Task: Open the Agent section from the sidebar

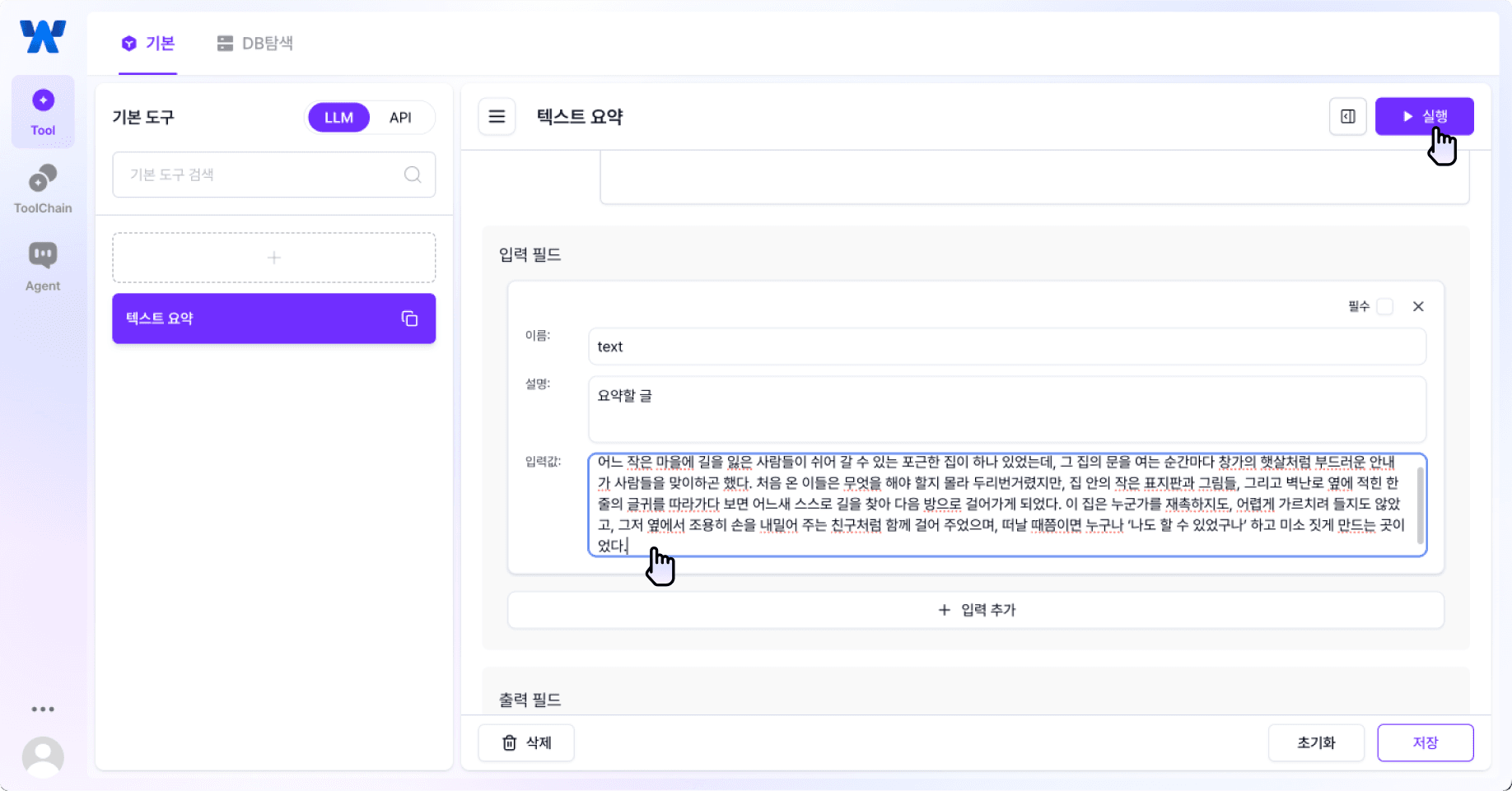Action: click(x=43, y=265)
